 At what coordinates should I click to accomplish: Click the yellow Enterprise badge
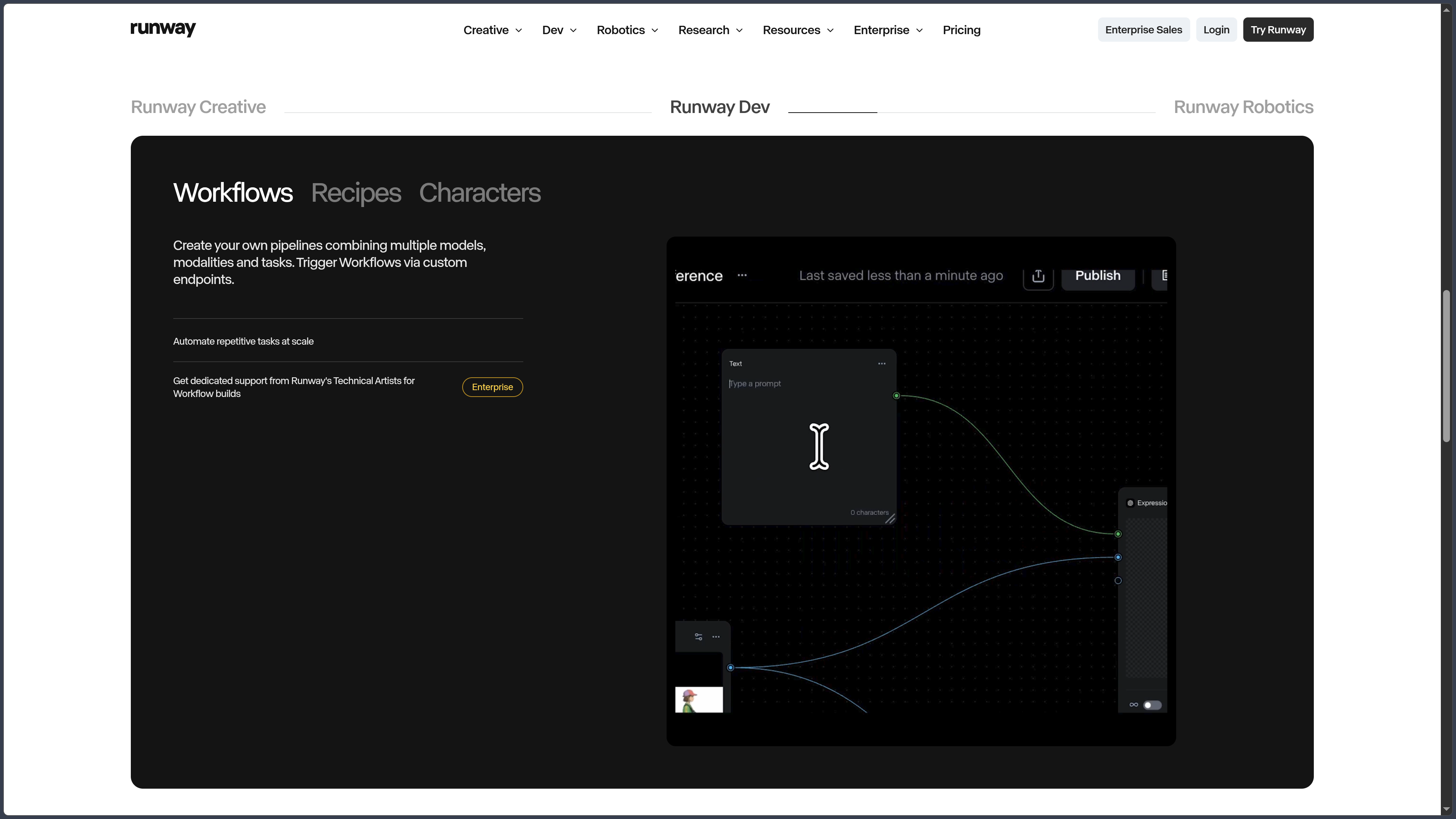pyautogui.click(x=492, y=387)
